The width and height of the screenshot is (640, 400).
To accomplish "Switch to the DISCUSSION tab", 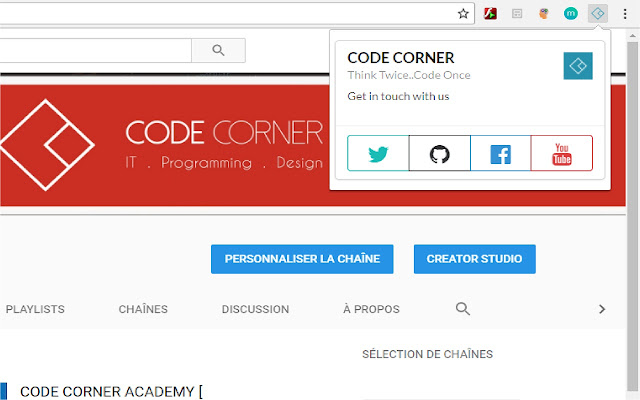I will (x=256, y=309).
